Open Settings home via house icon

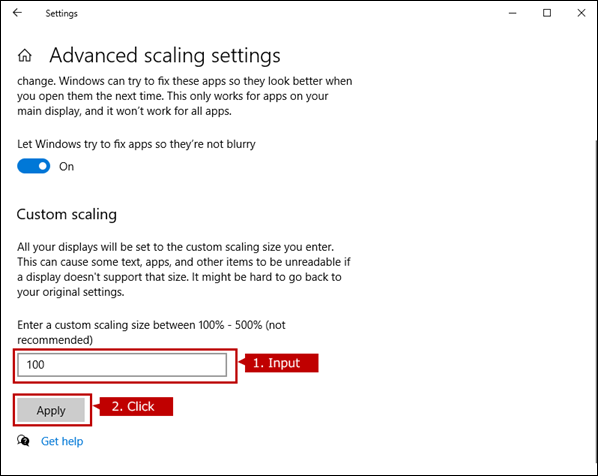click(x=25, y=55)
